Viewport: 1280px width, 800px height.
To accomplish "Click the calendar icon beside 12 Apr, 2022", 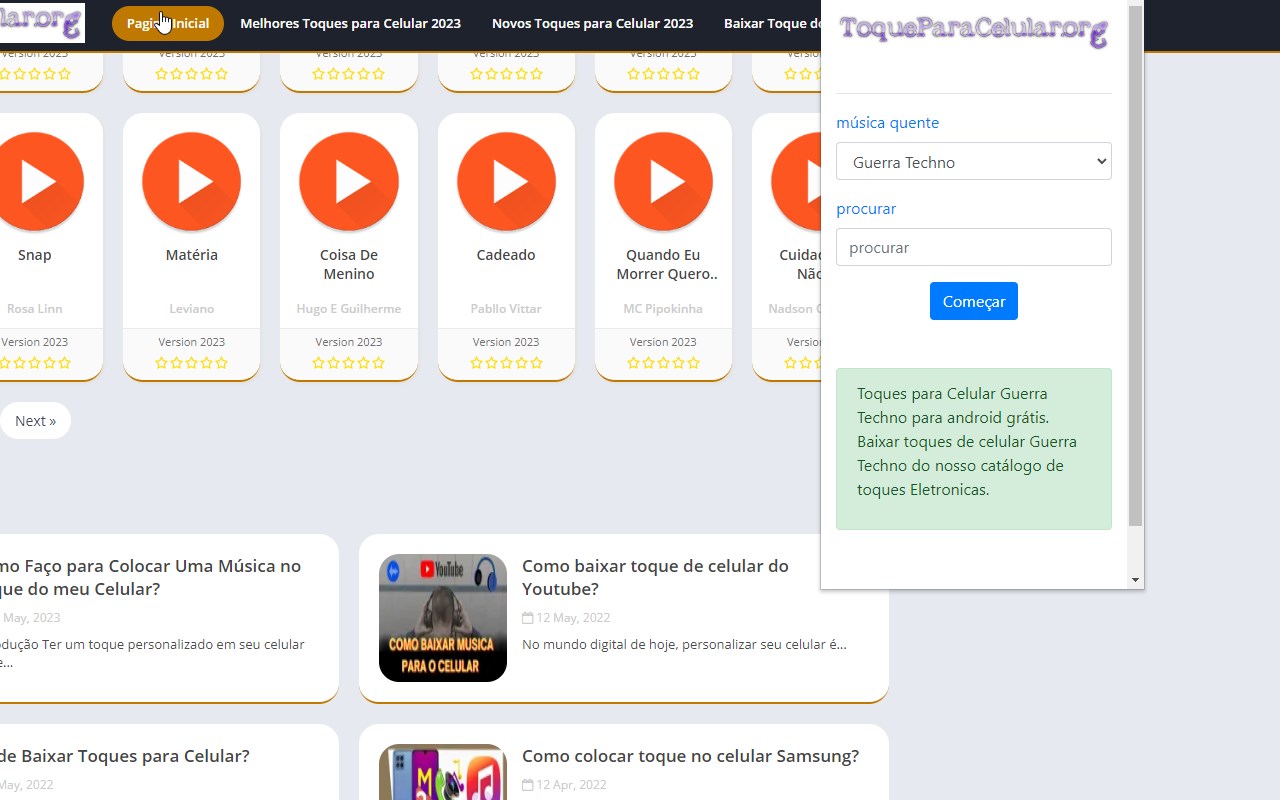I will tap(527, 785).
